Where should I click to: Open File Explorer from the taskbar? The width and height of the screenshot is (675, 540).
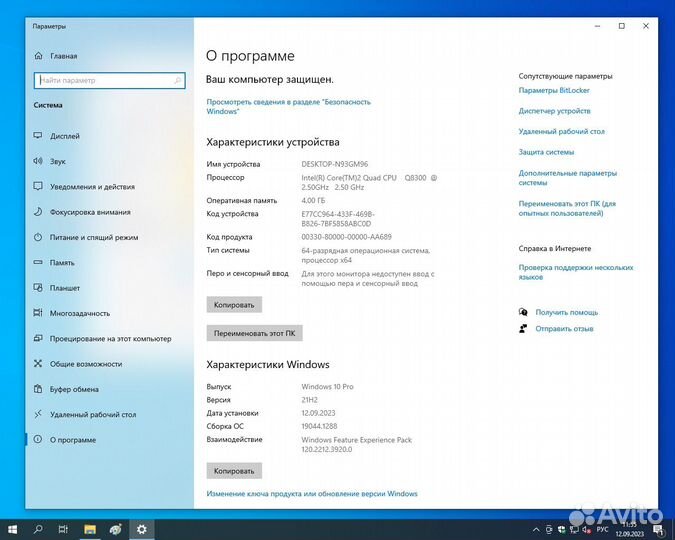coord(90,528)
